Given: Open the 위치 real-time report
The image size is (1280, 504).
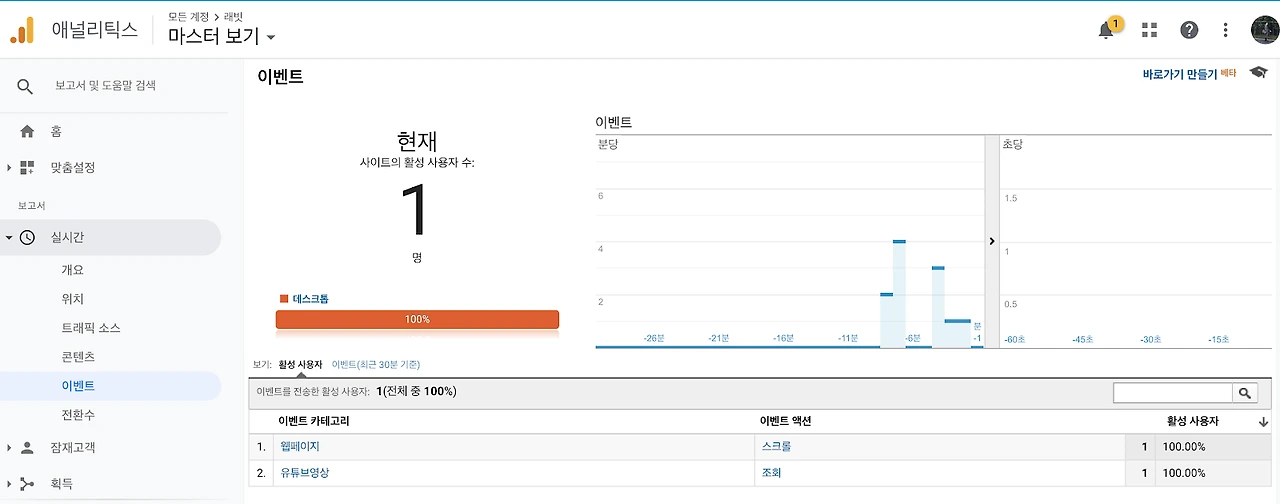Looking at the screenshot, I should point(72,299).
